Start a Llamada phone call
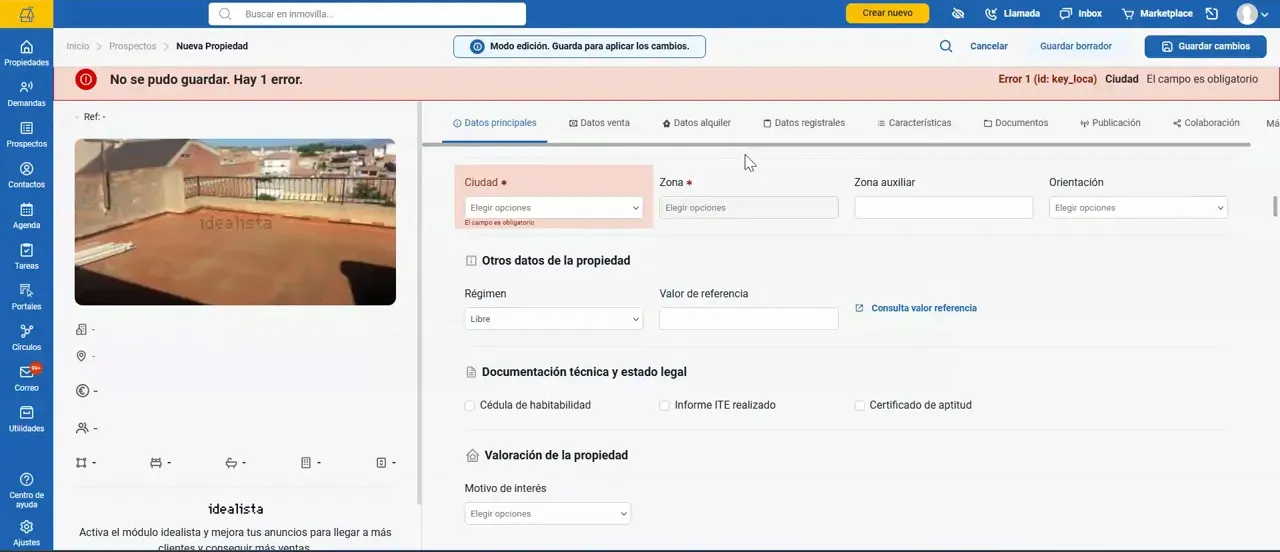The width and height of the screenshot is (1280, 552). [x=1012, y=14]
